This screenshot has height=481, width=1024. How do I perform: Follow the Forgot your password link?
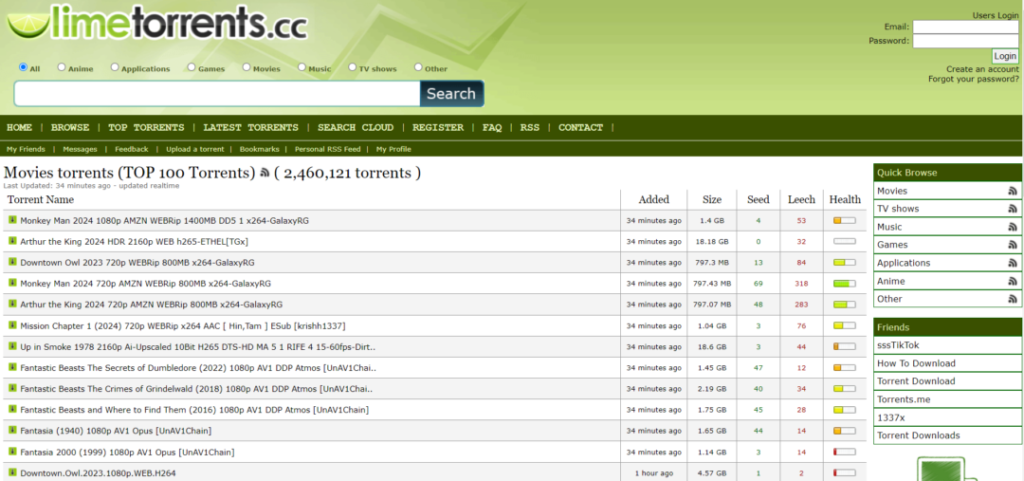tap(973, 79)
